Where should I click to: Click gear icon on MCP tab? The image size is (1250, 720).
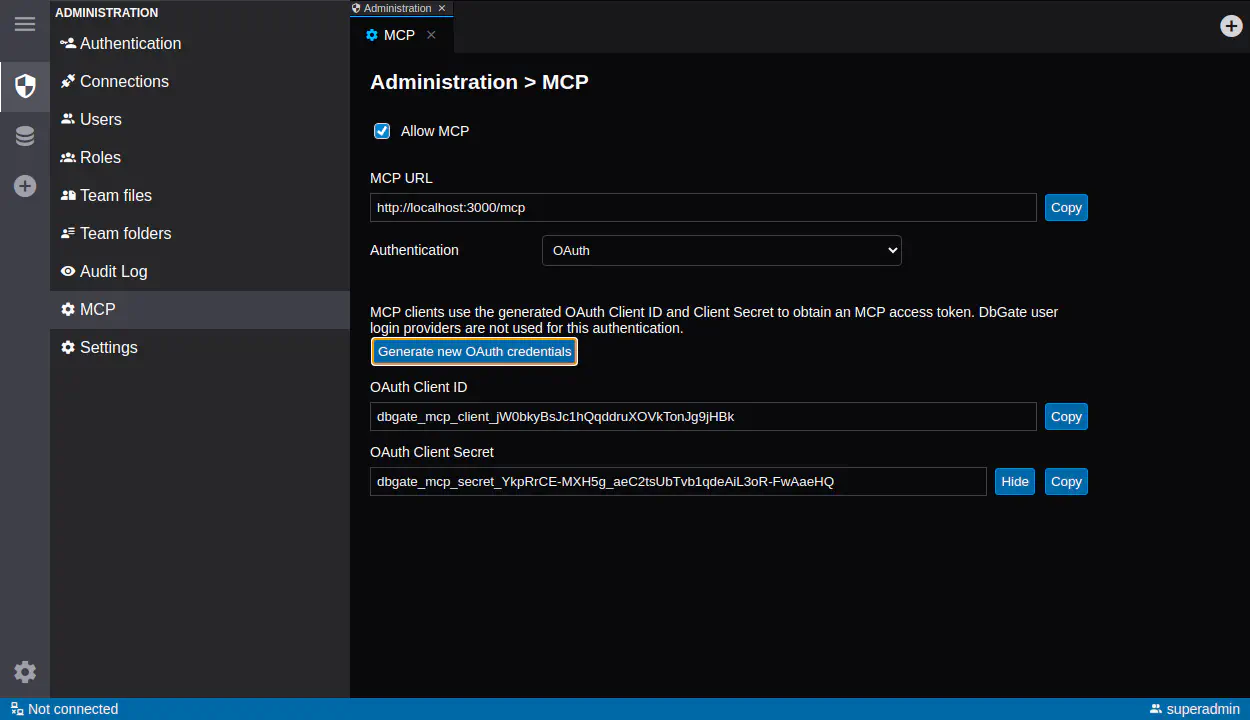coord(372,35)
